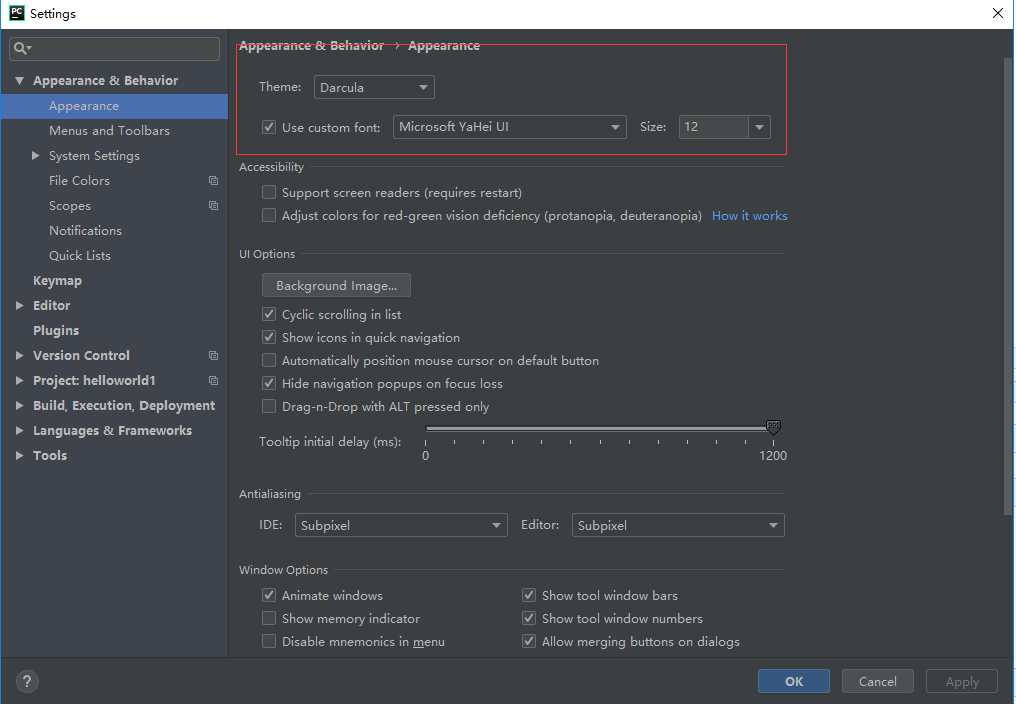This screenshot has height=704, width=1016.
Task: Toggle Show tool window bars
Action: [x=529, y=595]
